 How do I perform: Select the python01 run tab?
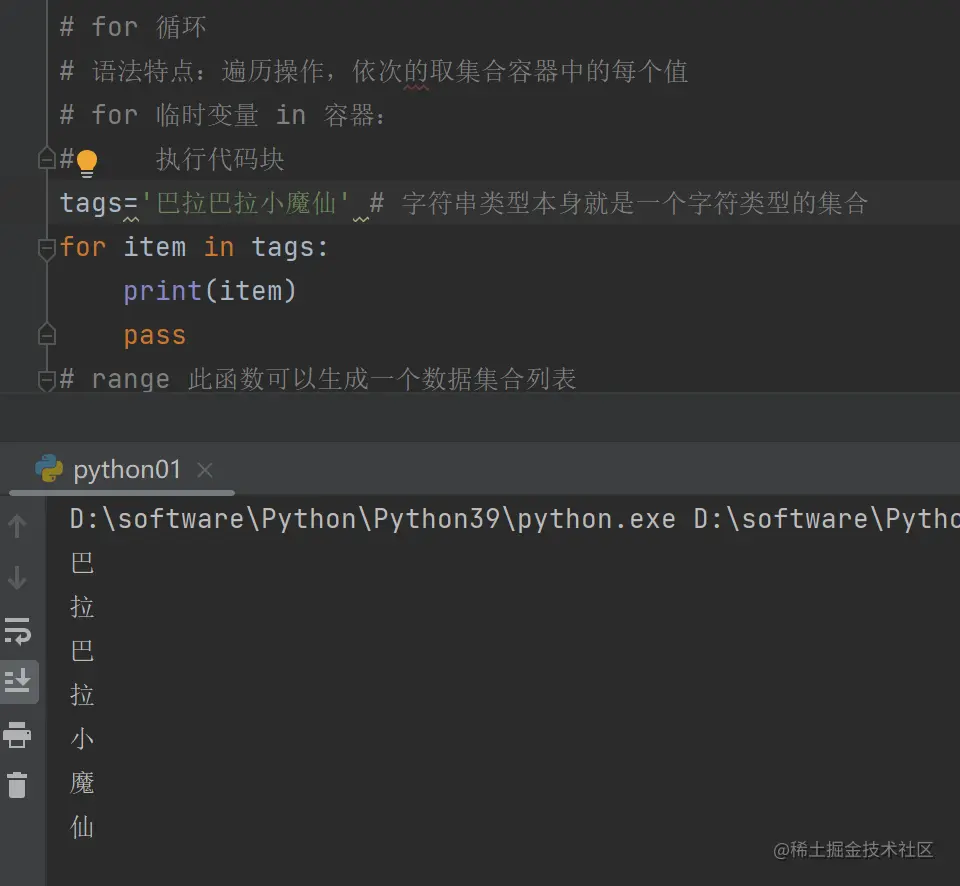click(122, 470)
